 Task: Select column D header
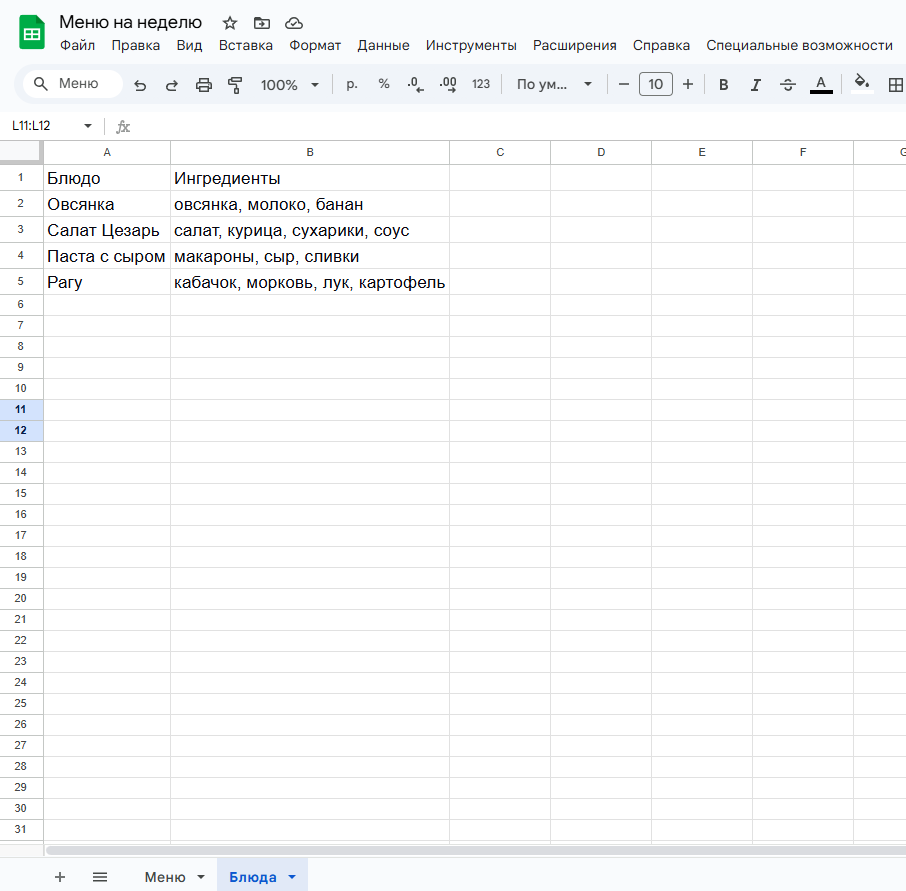point(601,153)
